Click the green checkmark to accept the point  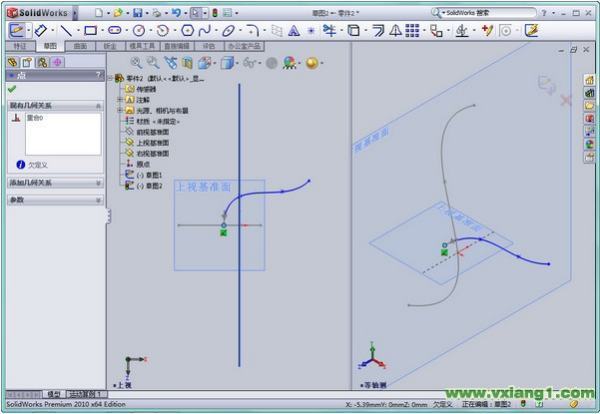(12, 89)
